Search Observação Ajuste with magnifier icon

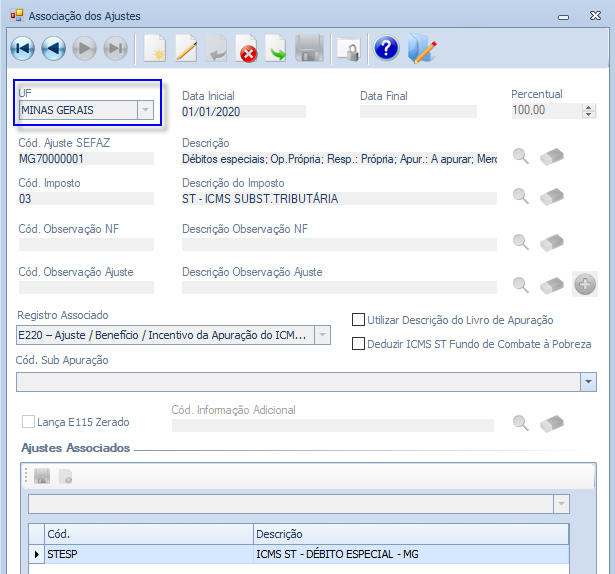(x=521, y=284)
